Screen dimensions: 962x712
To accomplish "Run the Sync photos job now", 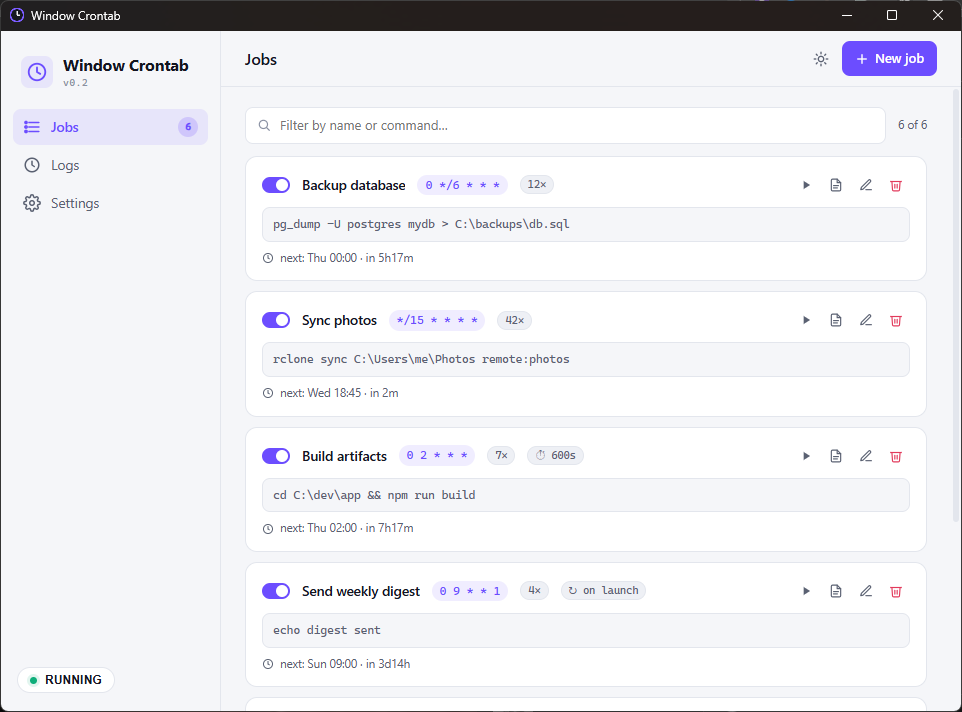I will [x=806, y=320].
